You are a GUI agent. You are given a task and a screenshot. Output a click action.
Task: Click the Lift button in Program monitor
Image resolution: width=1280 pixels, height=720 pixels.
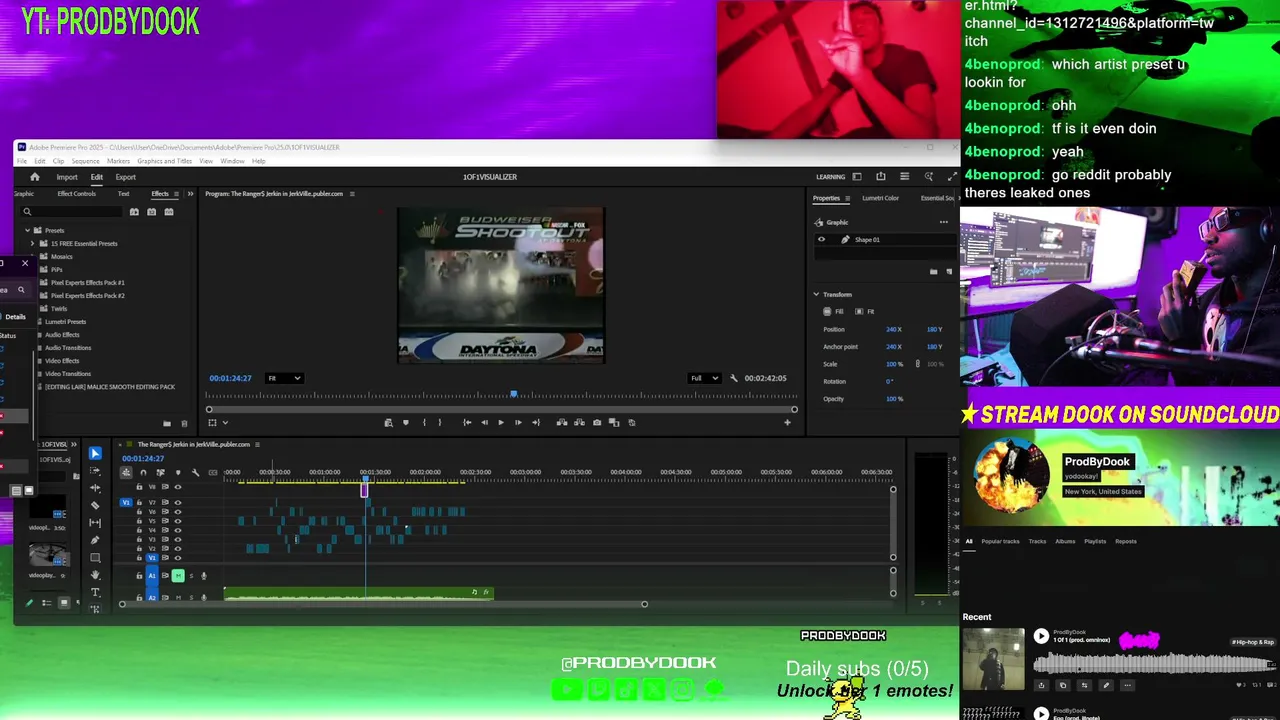pos(562,422)
